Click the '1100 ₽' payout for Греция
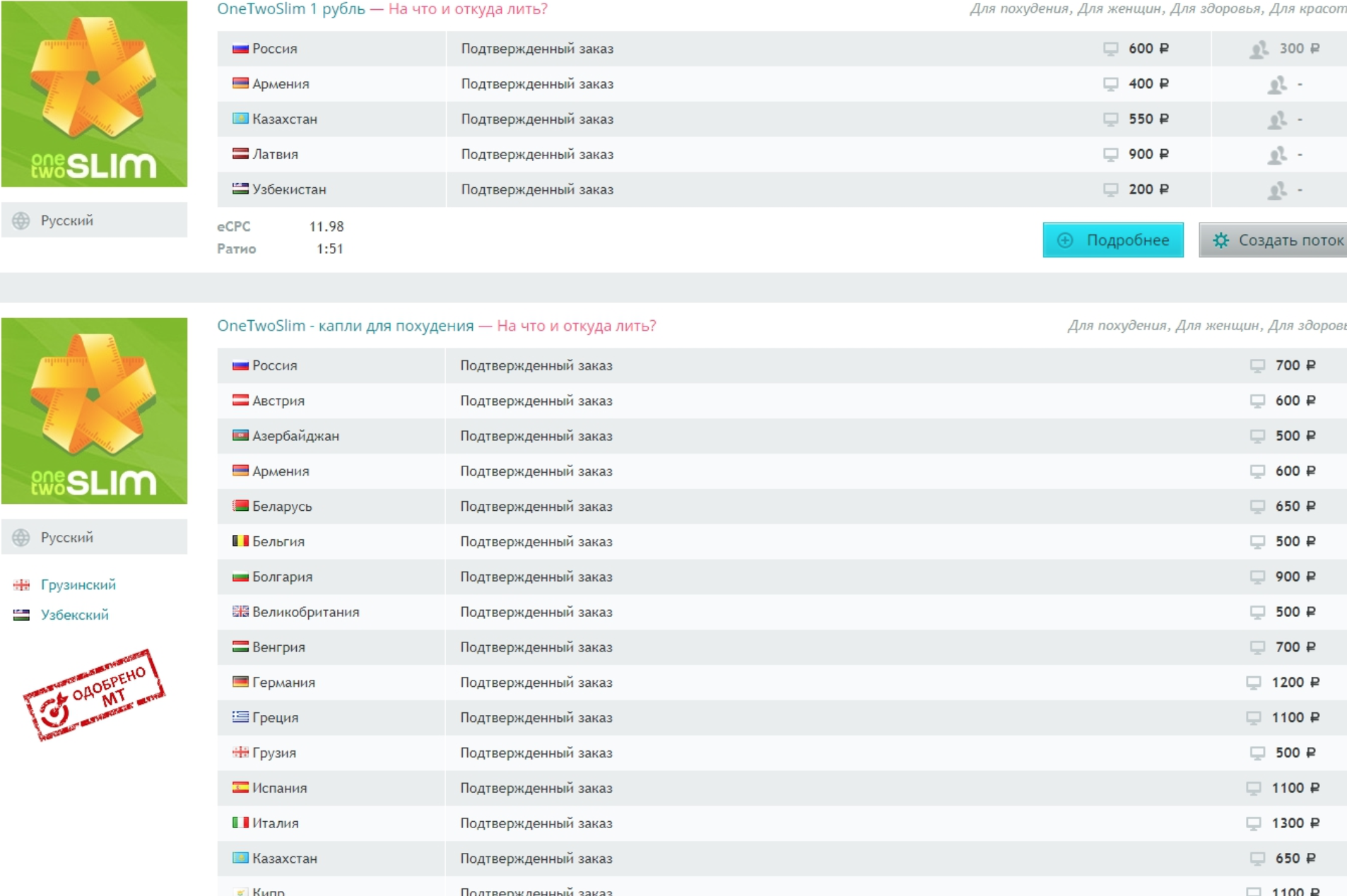 tap(1295, 717)
